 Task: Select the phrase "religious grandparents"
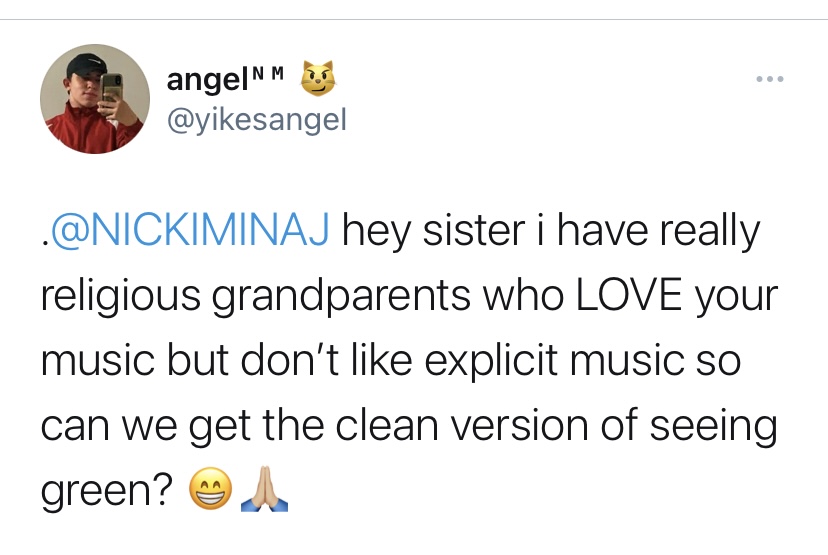[x=256, y=296]
